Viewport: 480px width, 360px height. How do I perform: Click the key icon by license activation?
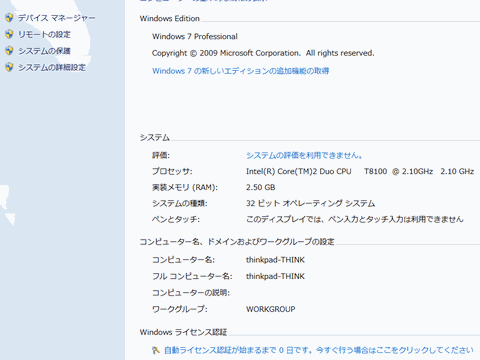[x=156, y=350]
